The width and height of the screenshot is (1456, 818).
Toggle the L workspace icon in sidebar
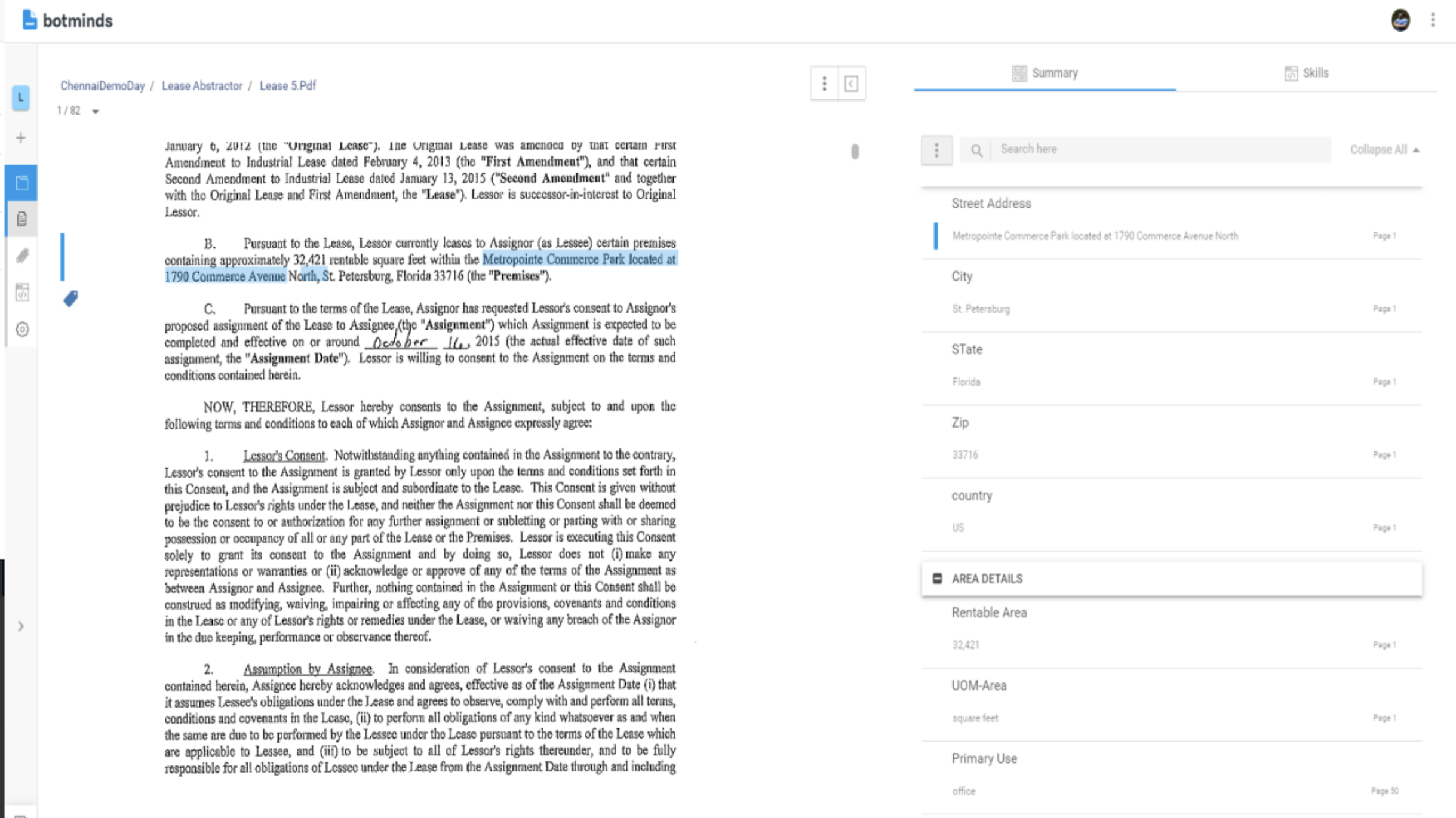(x=21, y=99)
